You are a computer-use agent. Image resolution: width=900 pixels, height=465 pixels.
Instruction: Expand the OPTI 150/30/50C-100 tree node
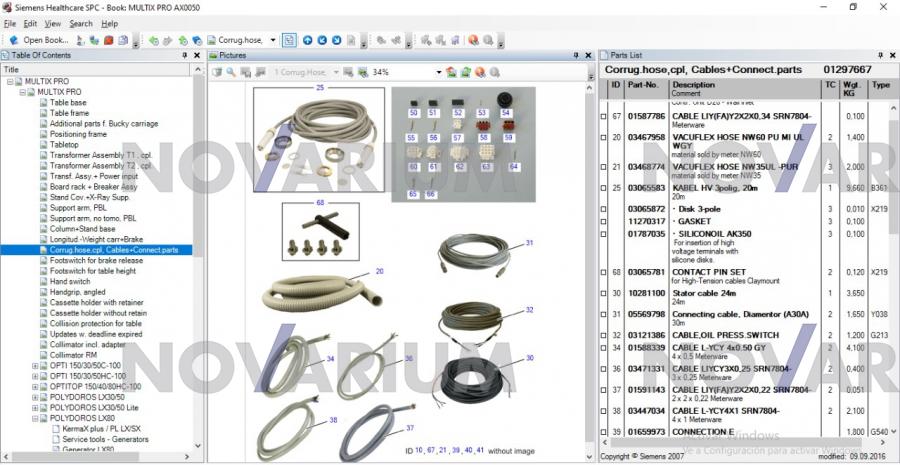(x=36, y=366)
